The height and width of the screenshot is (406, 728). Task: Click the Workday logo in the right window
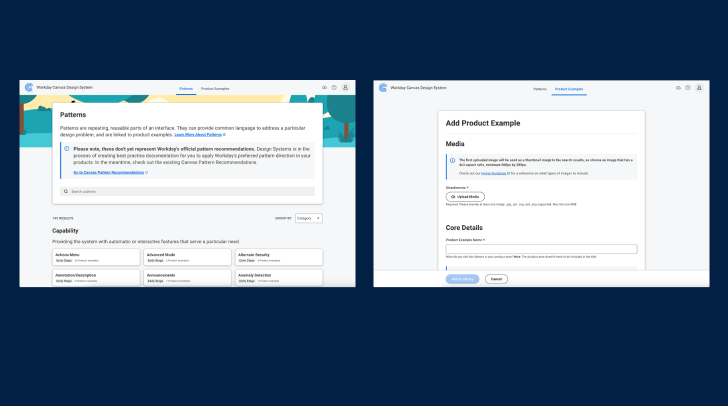(383, 88)
